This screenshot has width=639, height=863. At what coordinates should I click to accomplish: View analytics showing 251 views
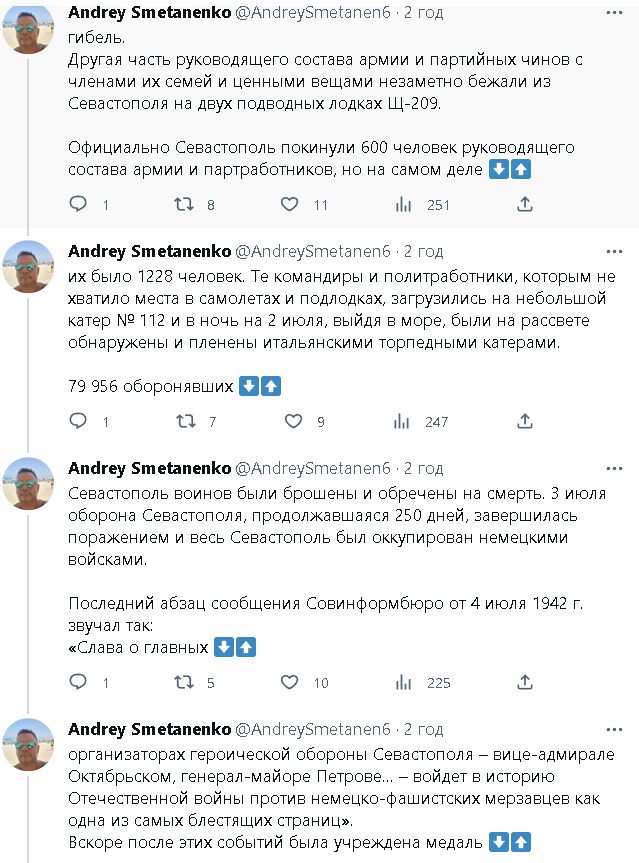point(404,204)
